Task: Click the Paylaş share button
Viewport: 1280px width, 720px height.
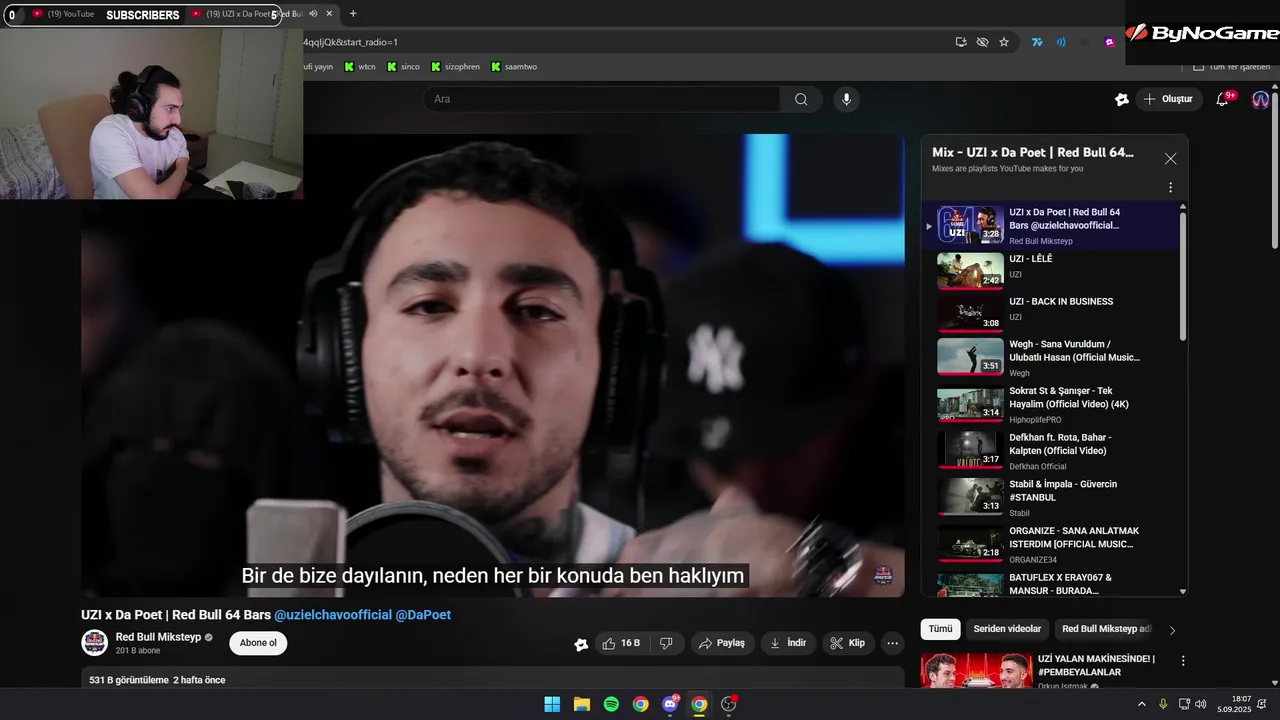Action: [x=721, y=643]
